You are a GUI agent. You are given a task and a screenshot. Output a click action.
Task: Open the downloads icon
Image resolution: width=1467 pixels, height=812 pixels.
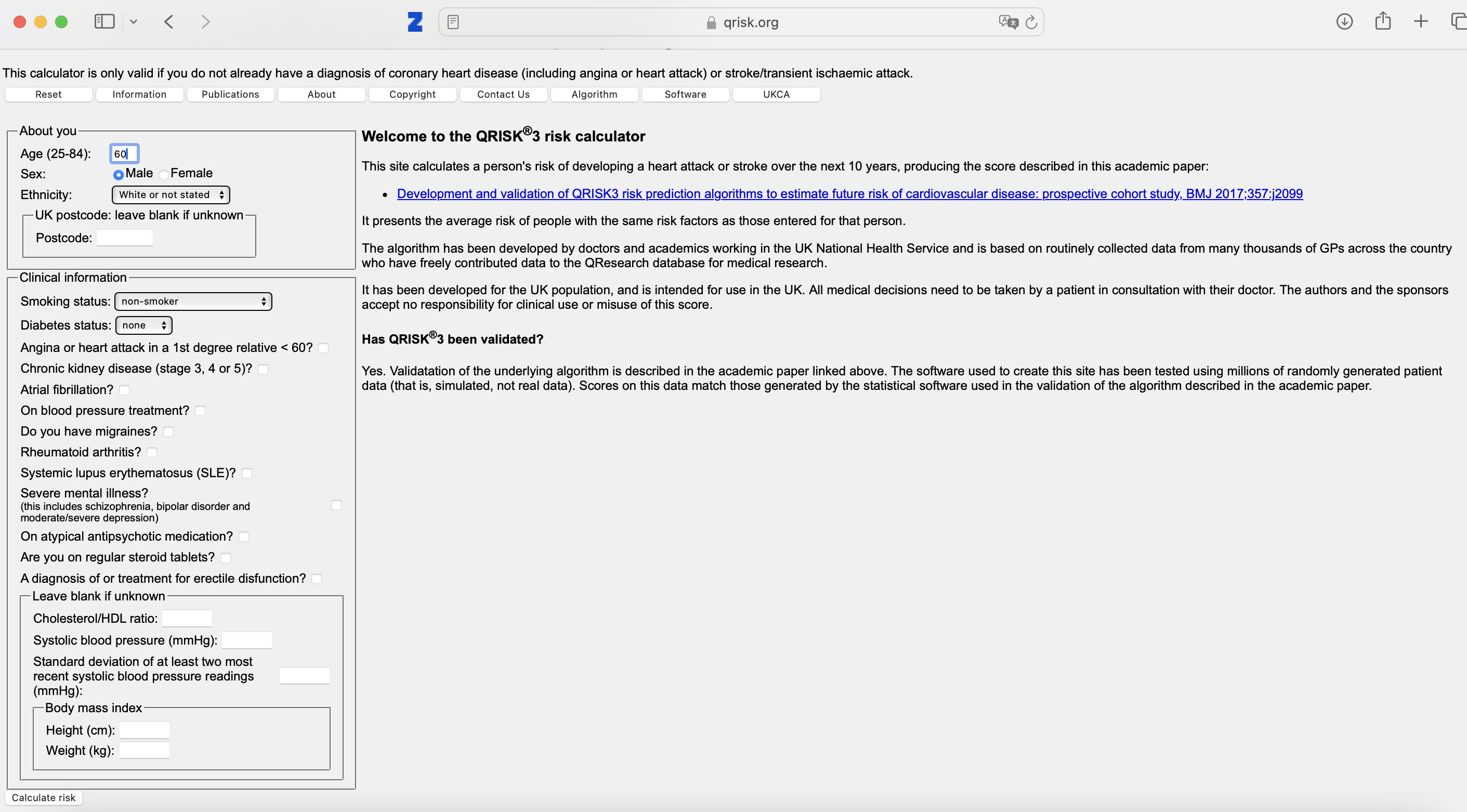(x=1344, y=22)
